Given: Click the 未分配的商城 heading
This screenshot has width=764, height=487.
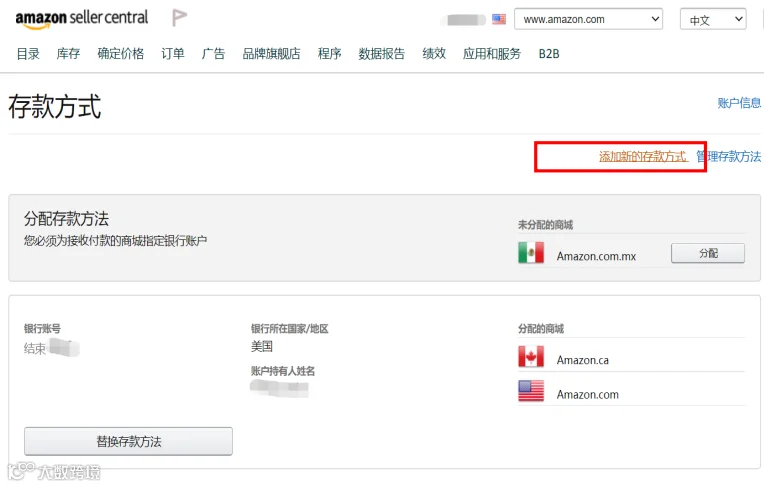Looking at the screenshot, I should pos(545,225).
